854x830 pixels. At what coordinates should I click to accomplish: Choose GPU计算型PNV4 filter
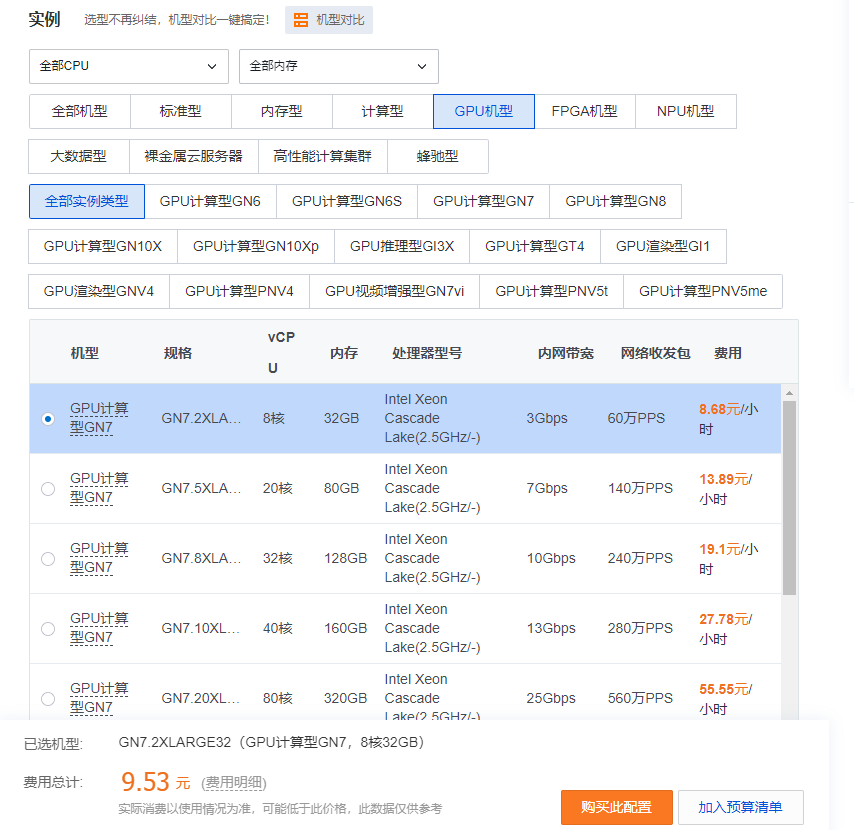(240, 292)
